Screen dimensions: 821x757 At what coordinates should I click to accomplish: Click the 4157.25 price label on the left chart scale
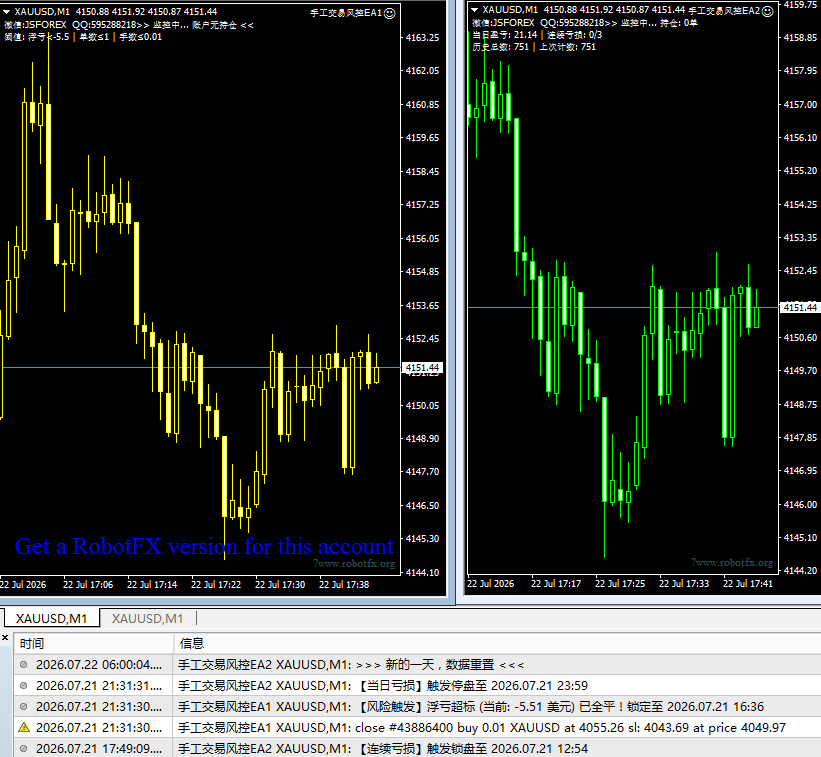423,204
